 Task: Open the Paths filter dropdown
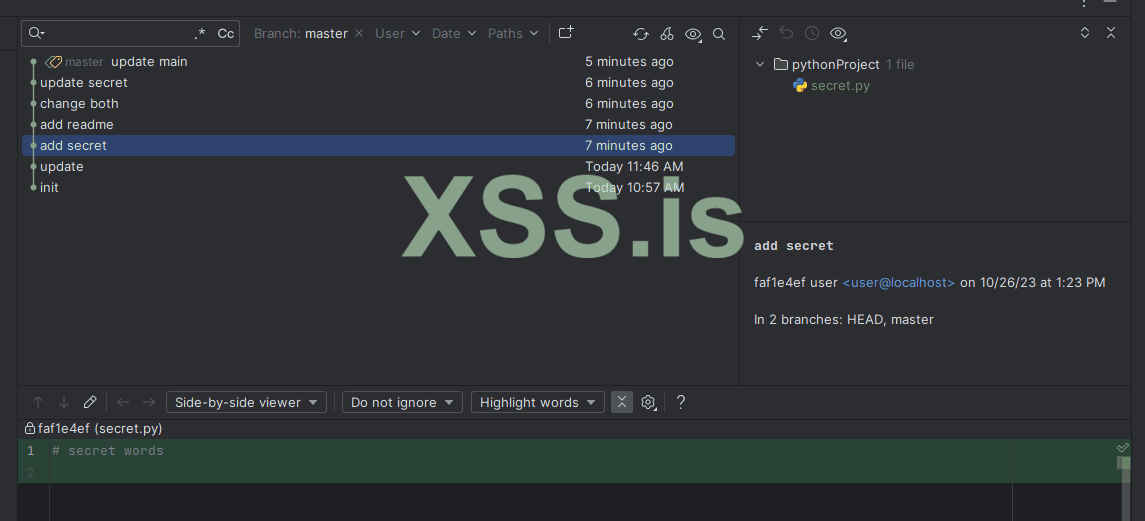click(513, 34)
